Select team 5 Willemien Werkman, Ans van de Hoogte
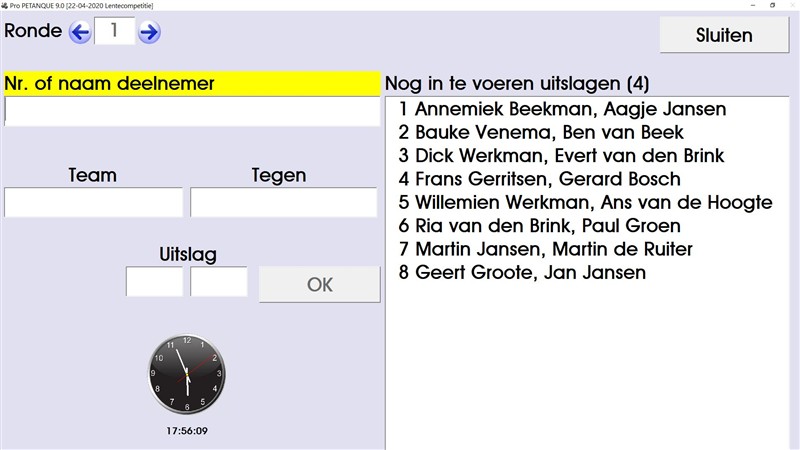This screenshot has height=450, width=800. pyautogui.click(x=585, y=203)
